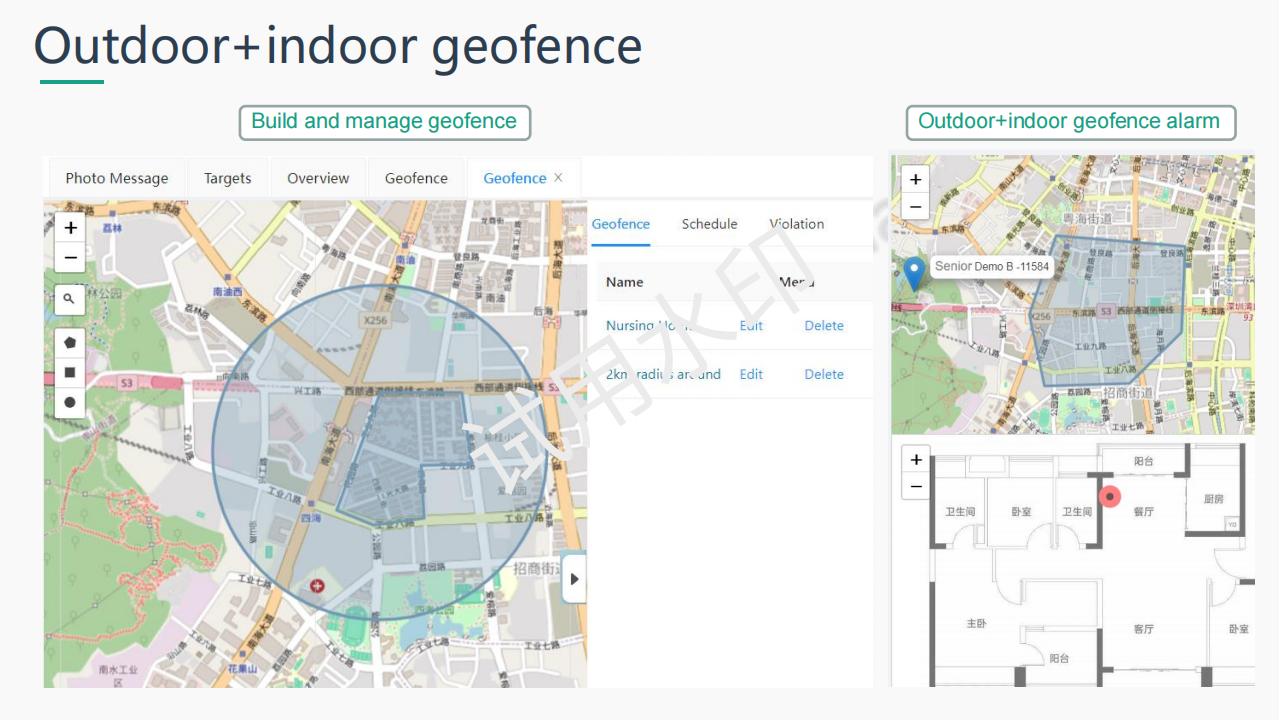Click the blue location pin on outdoor alarm map
The height and width of the screenshot is (720, 1280).
[914, 272]
